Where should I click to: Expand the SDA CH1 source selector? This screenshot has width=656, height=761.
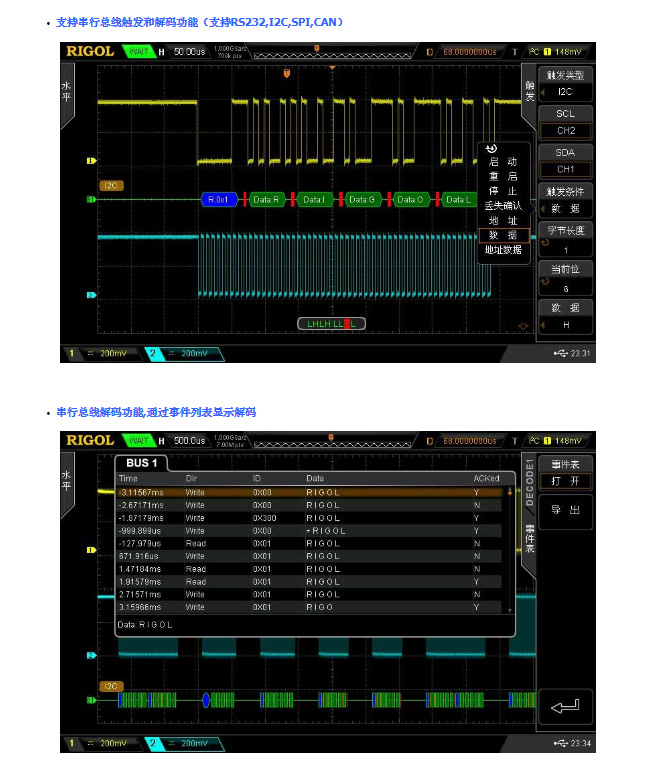566,161
